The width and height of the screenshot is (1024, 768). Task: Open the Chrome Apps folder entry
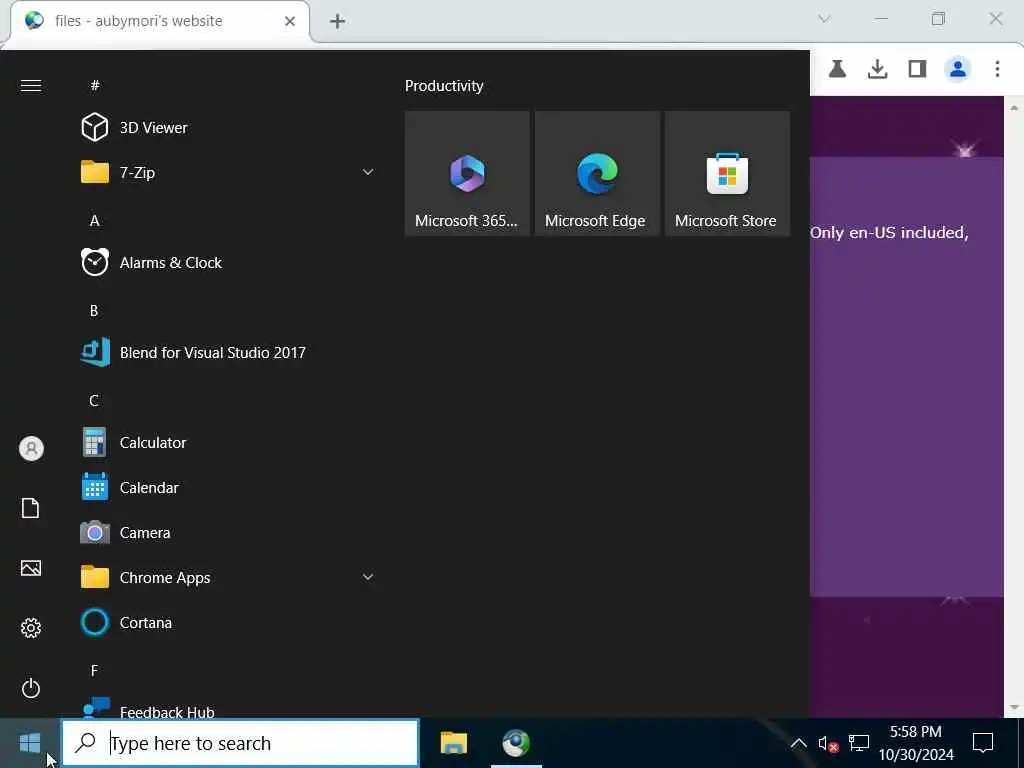(x=229, y=578)
